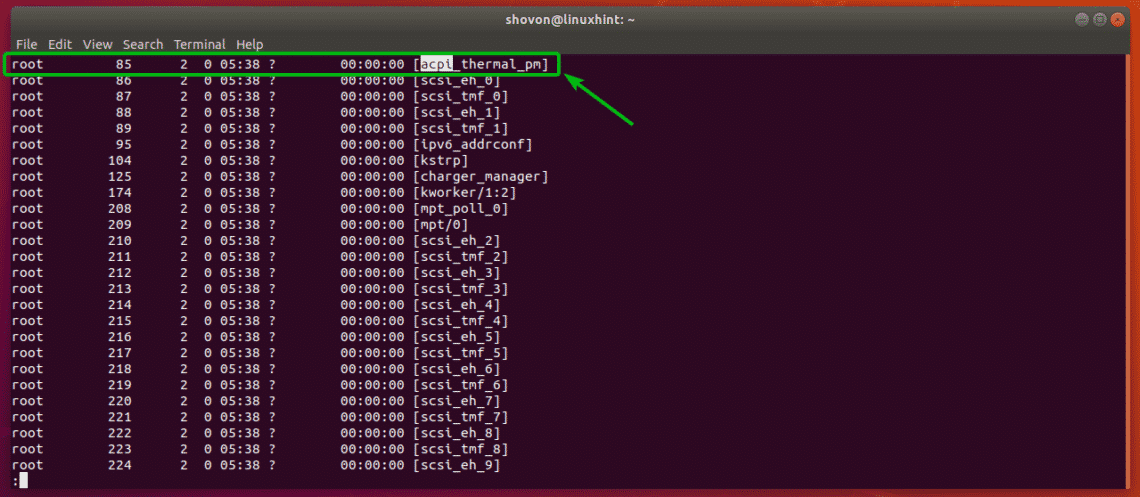
Task: Open the Search menu
Action: (x=142, y=44)
